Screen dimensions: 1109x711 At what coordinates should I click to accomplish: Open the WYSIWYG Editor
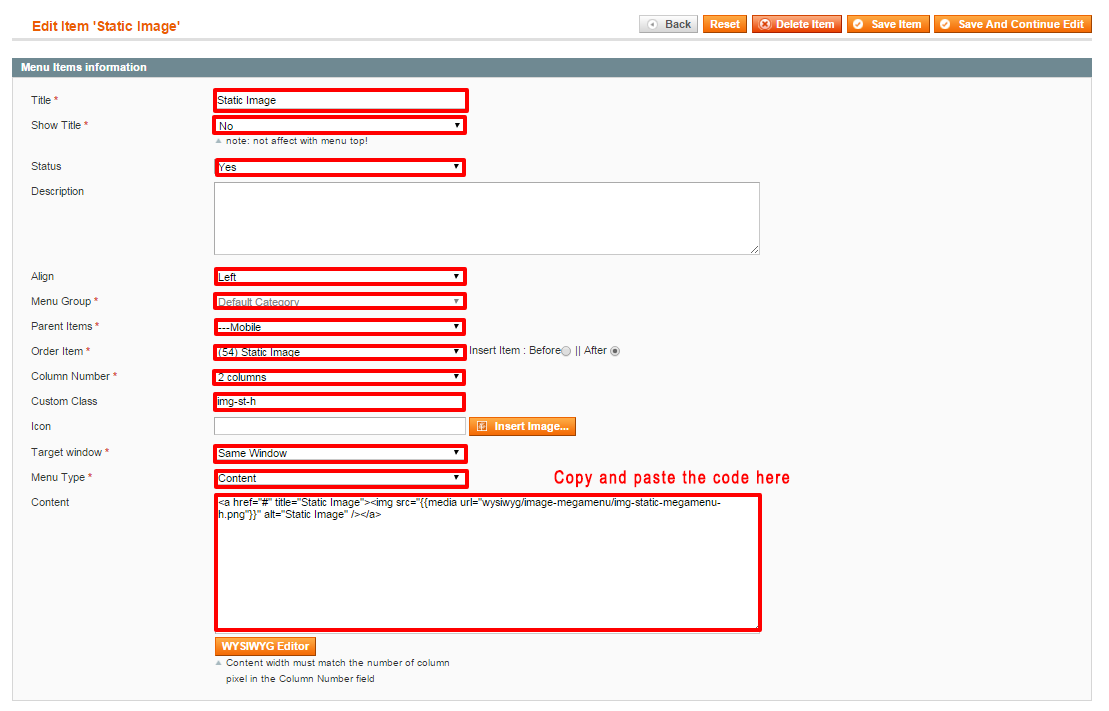pyautogui.click(x=265, y=646)
